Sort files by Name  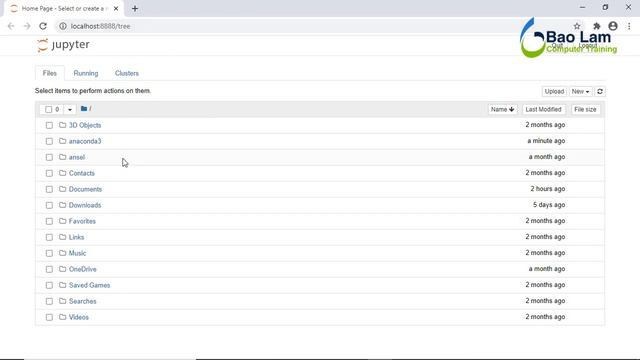coord(502,109)
